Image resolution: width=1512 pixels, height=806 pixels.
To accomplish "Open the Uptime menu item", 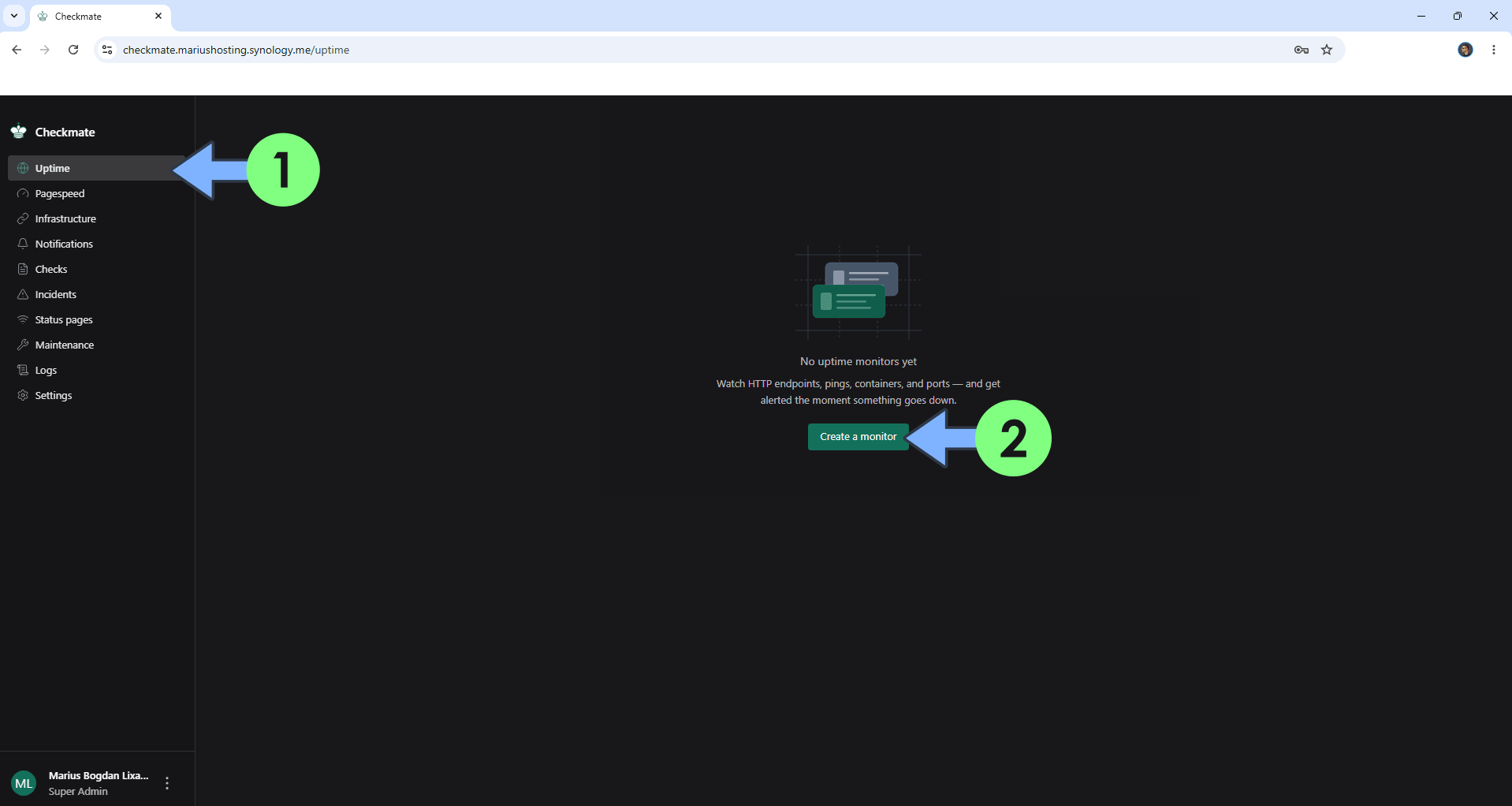I will click(x=98, y=168).
